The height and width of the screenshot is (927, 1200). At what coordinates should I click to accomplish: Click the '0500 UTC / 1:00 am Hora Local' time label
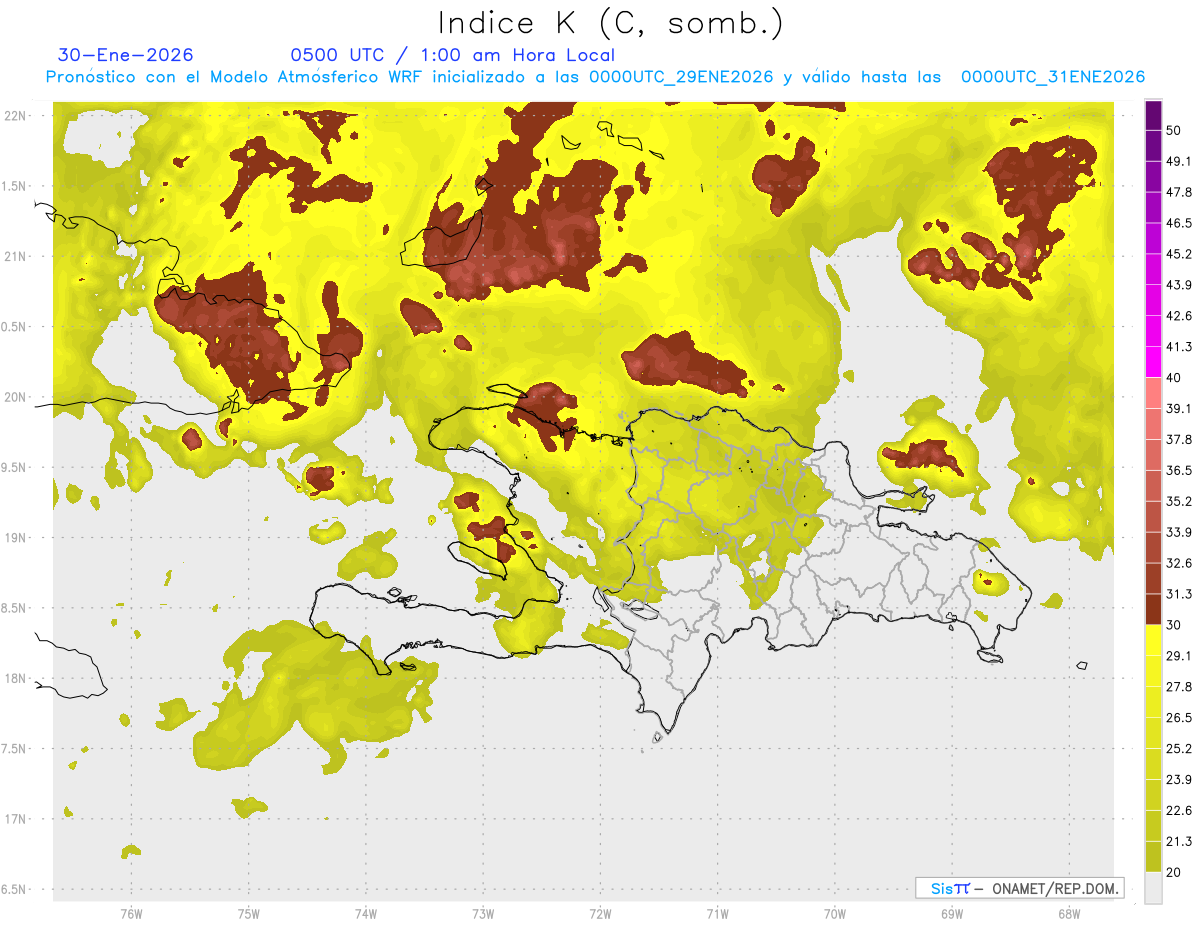(452, 55)
